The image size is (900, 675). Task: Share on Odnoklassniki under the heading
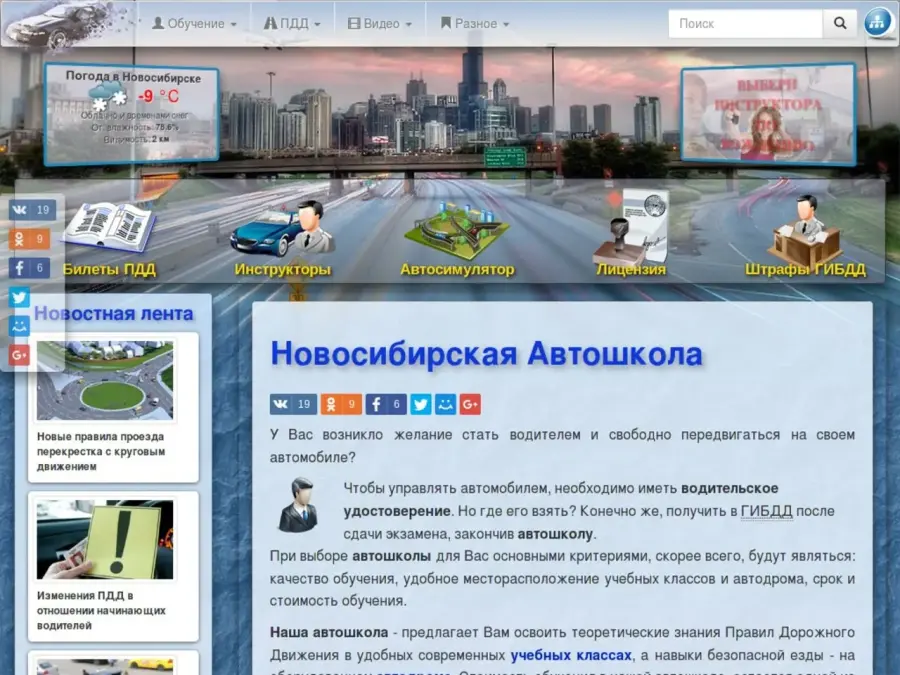pyautogui.click(x=341, y=404)
